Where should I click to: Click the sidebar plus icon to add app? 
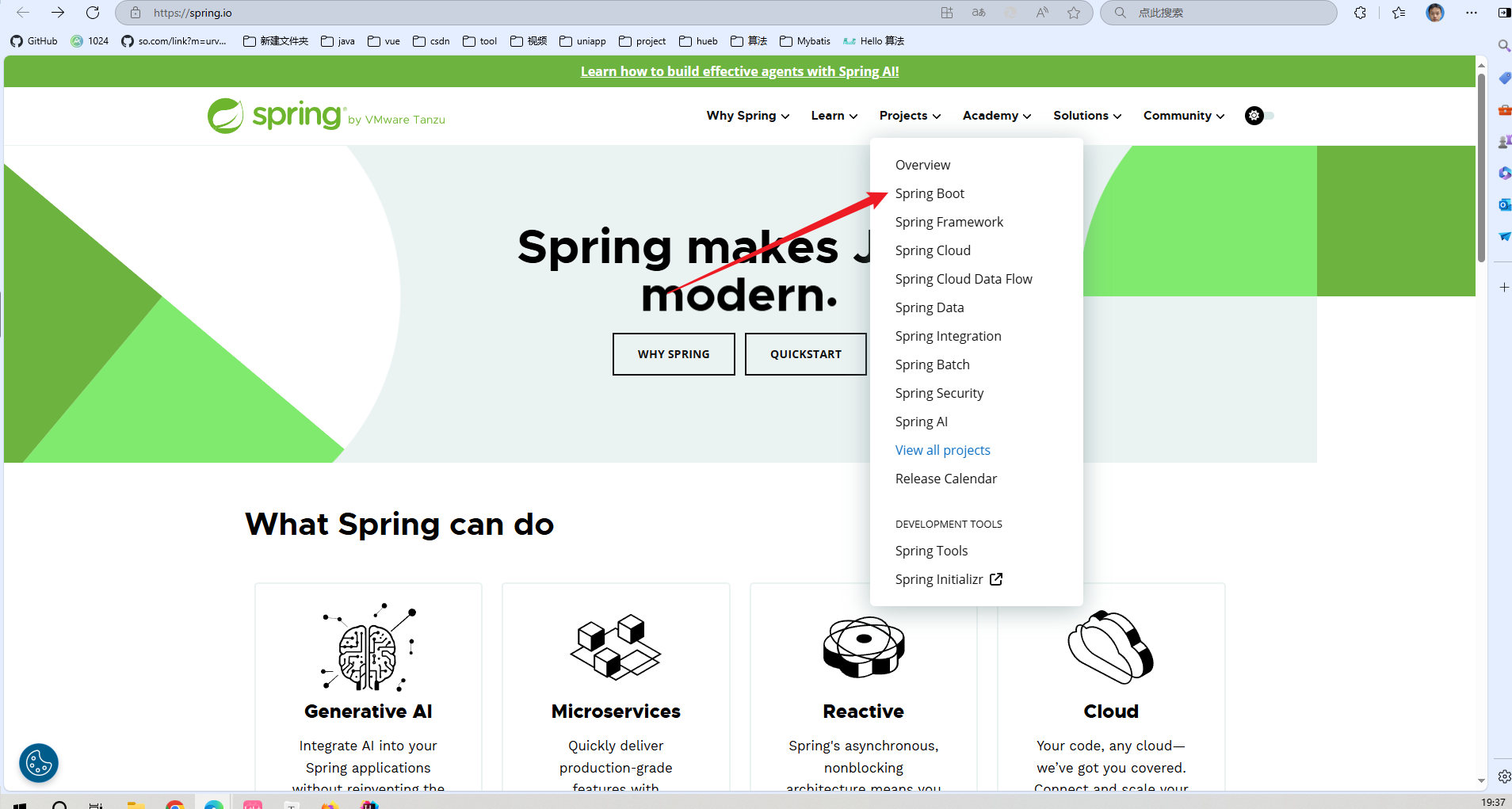coord(1504,288)
